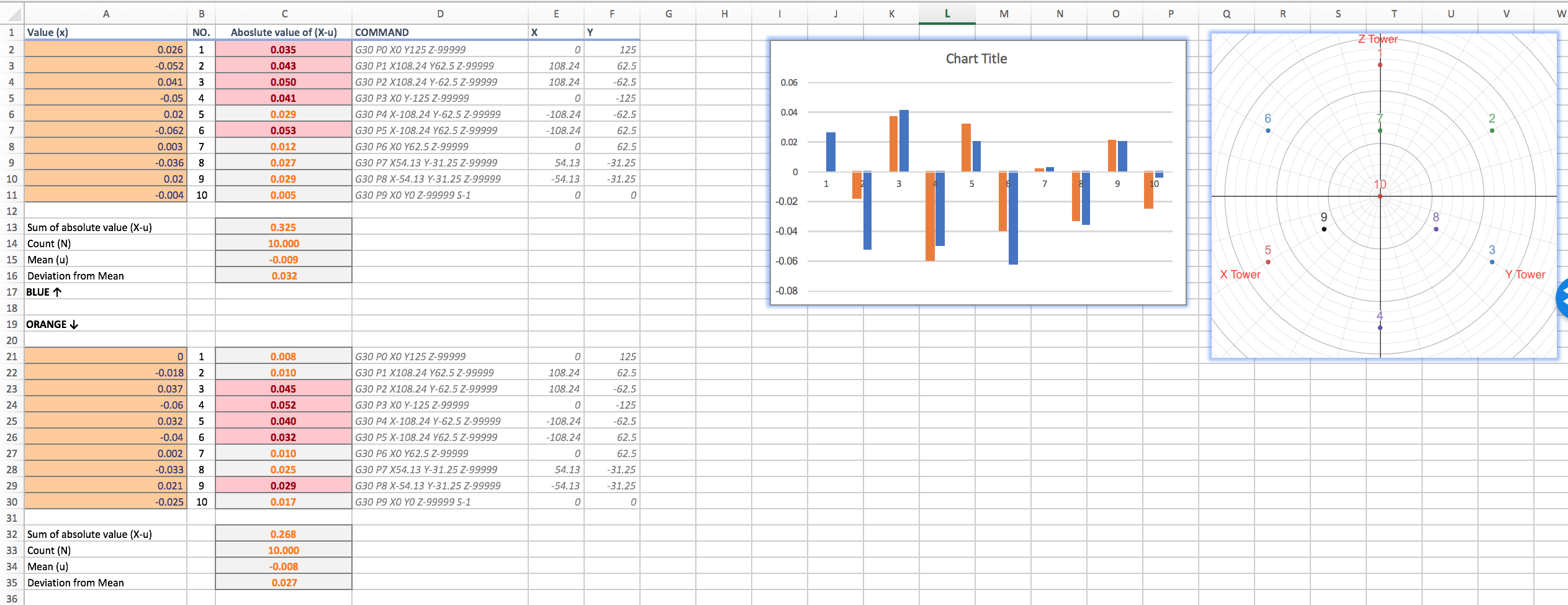Click 'X Tower' label on polar chart

[1240, 275]
